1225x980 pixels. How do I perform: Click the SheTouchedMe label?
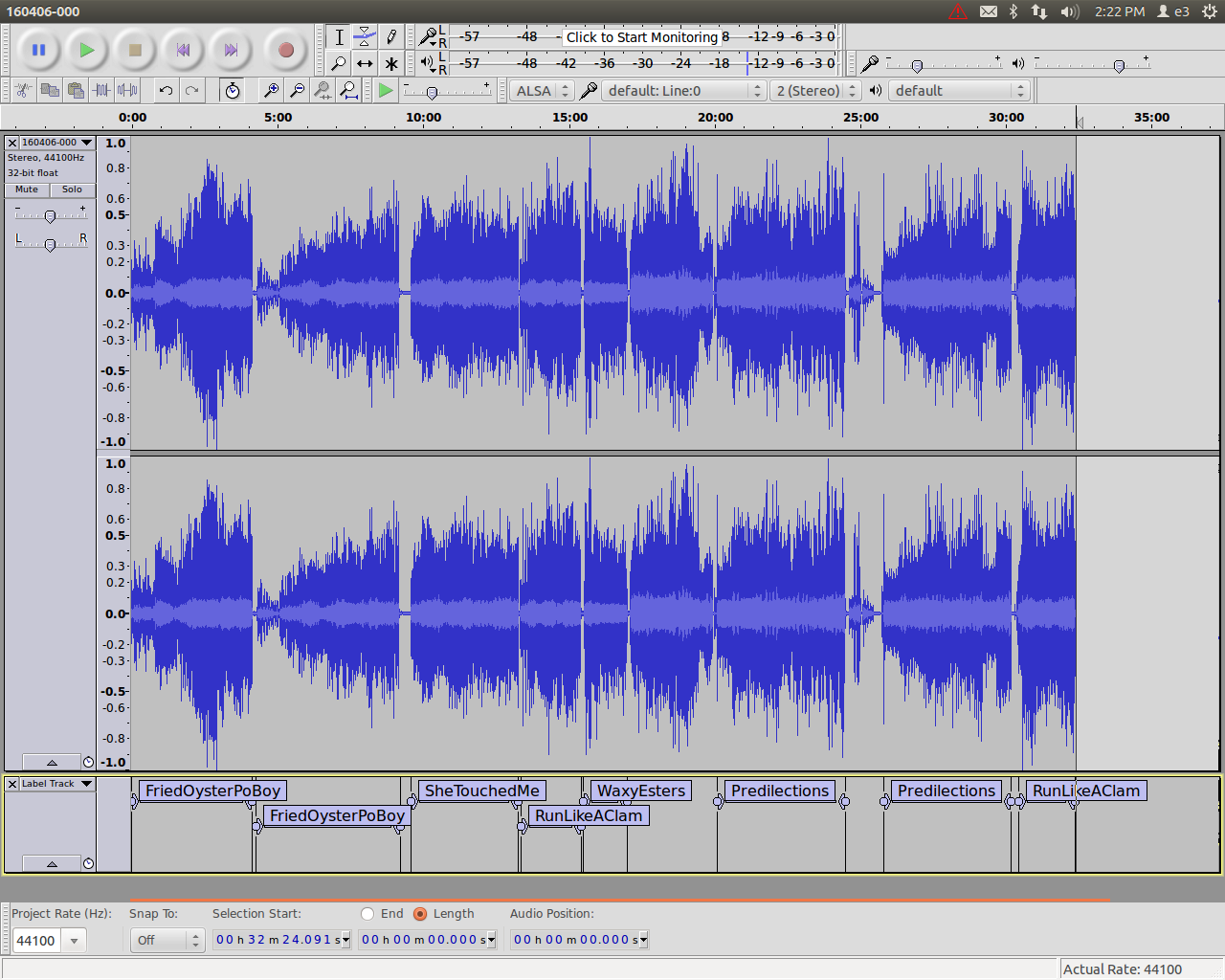point(481,791)
